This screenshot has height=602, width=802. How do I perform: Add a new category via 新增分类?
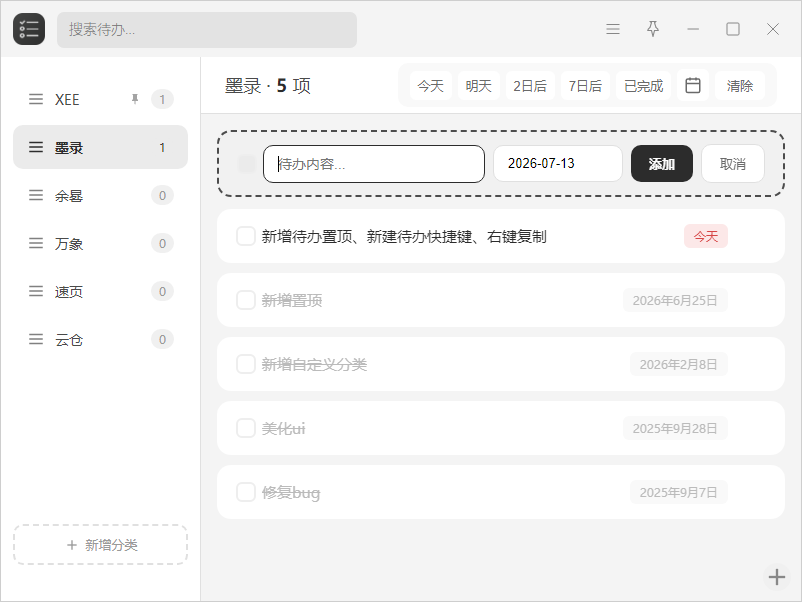100,545
